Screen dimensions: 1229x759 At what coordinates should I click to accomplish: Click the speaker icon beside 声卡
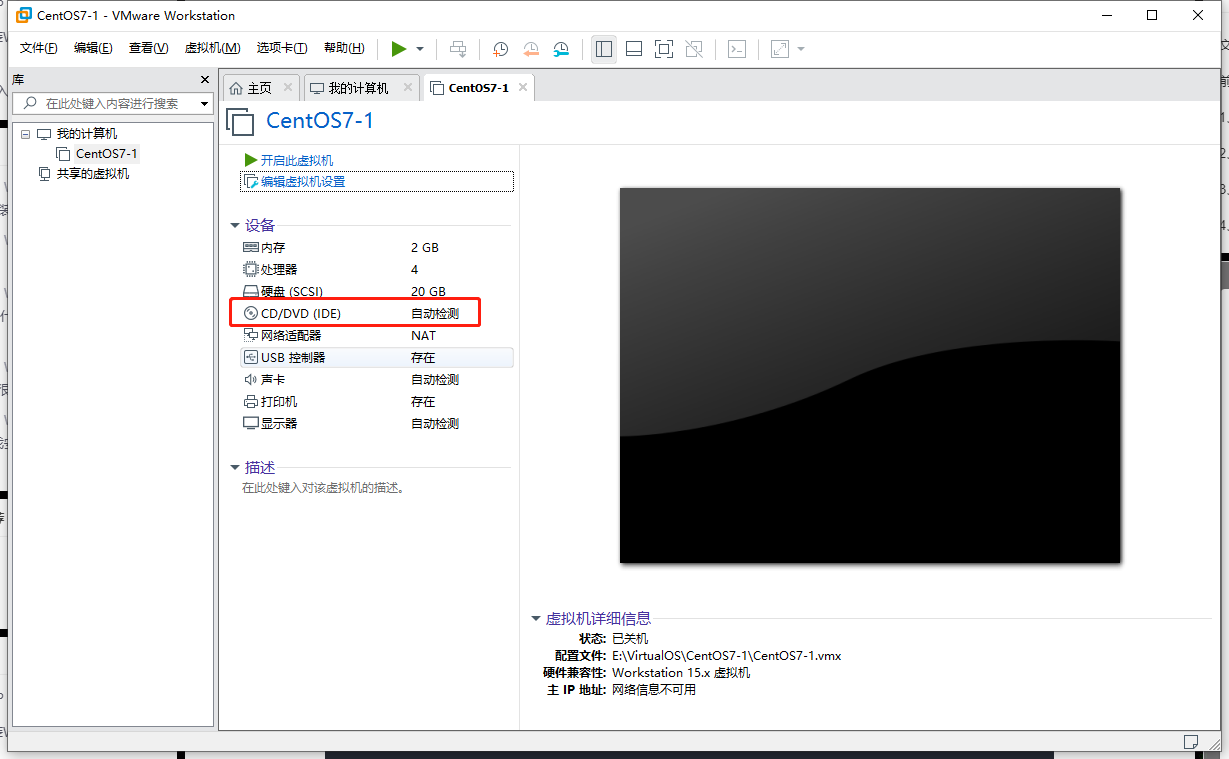click(251, 379)
